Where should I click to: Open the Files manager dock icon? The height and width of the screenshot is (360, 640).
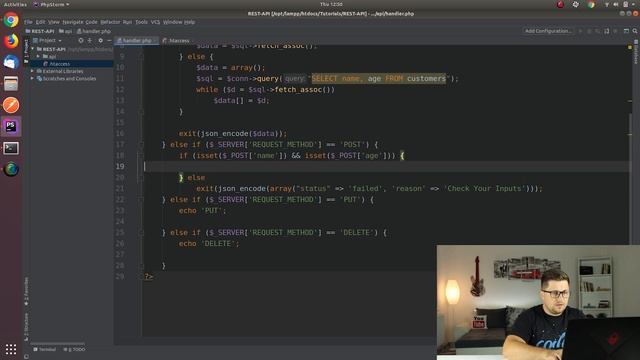[11, 84]
